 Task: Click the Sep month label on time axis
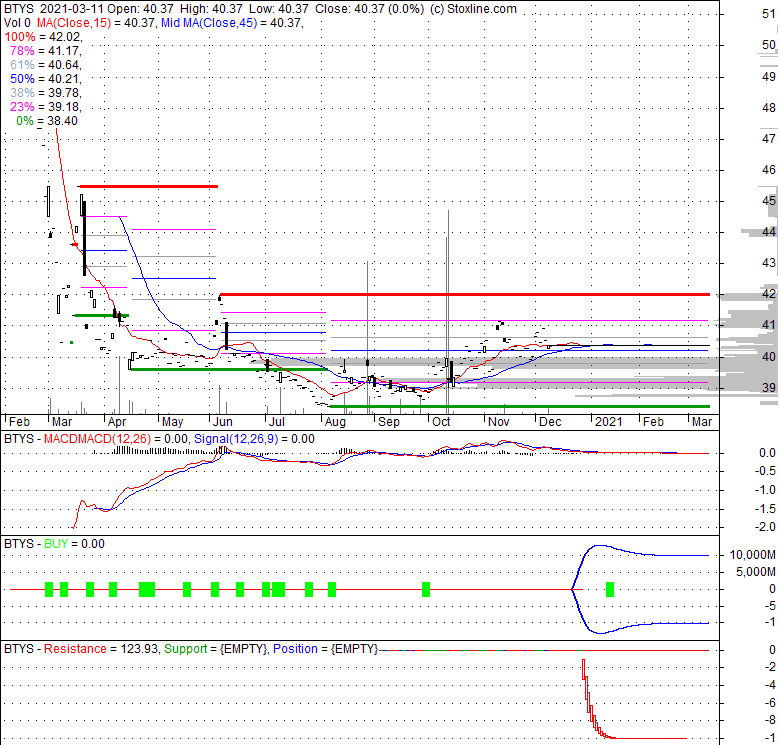click(389, 422)
